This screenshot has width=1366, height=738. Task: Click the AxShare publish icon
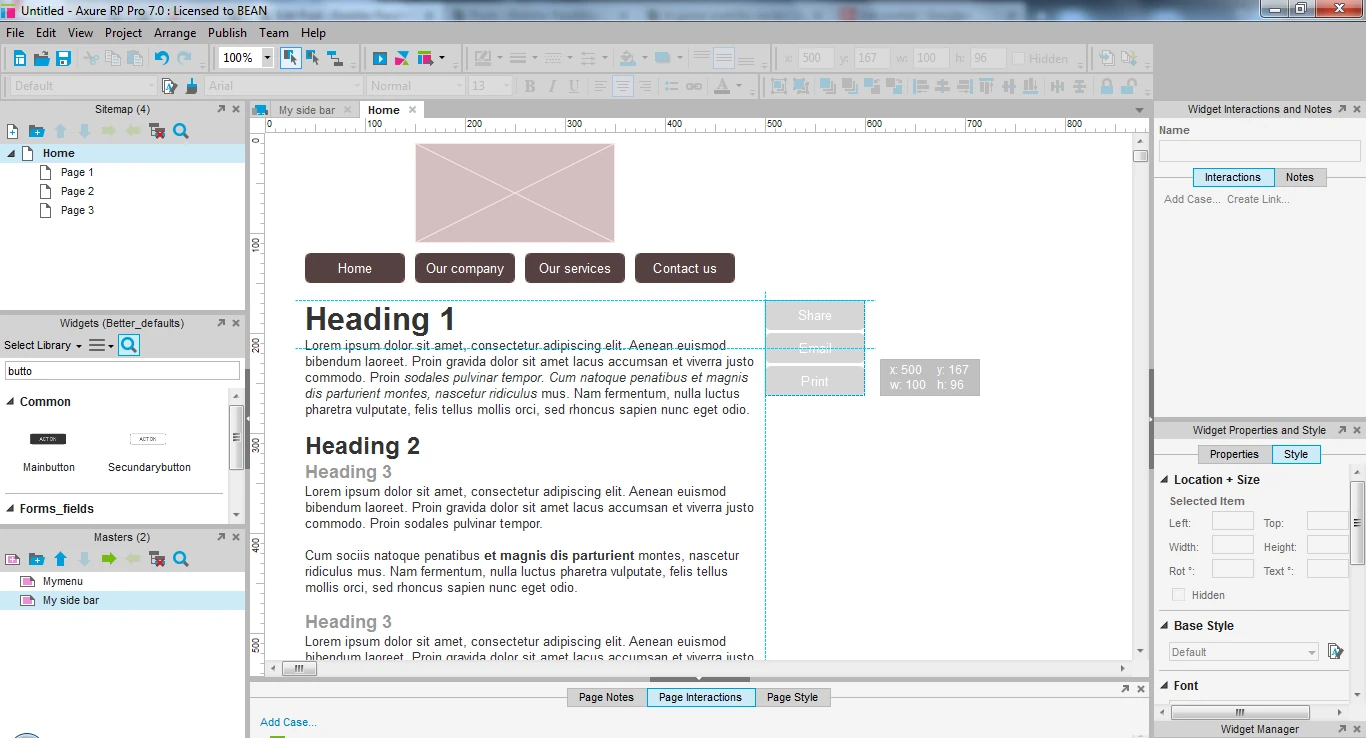tap(402, 58)
